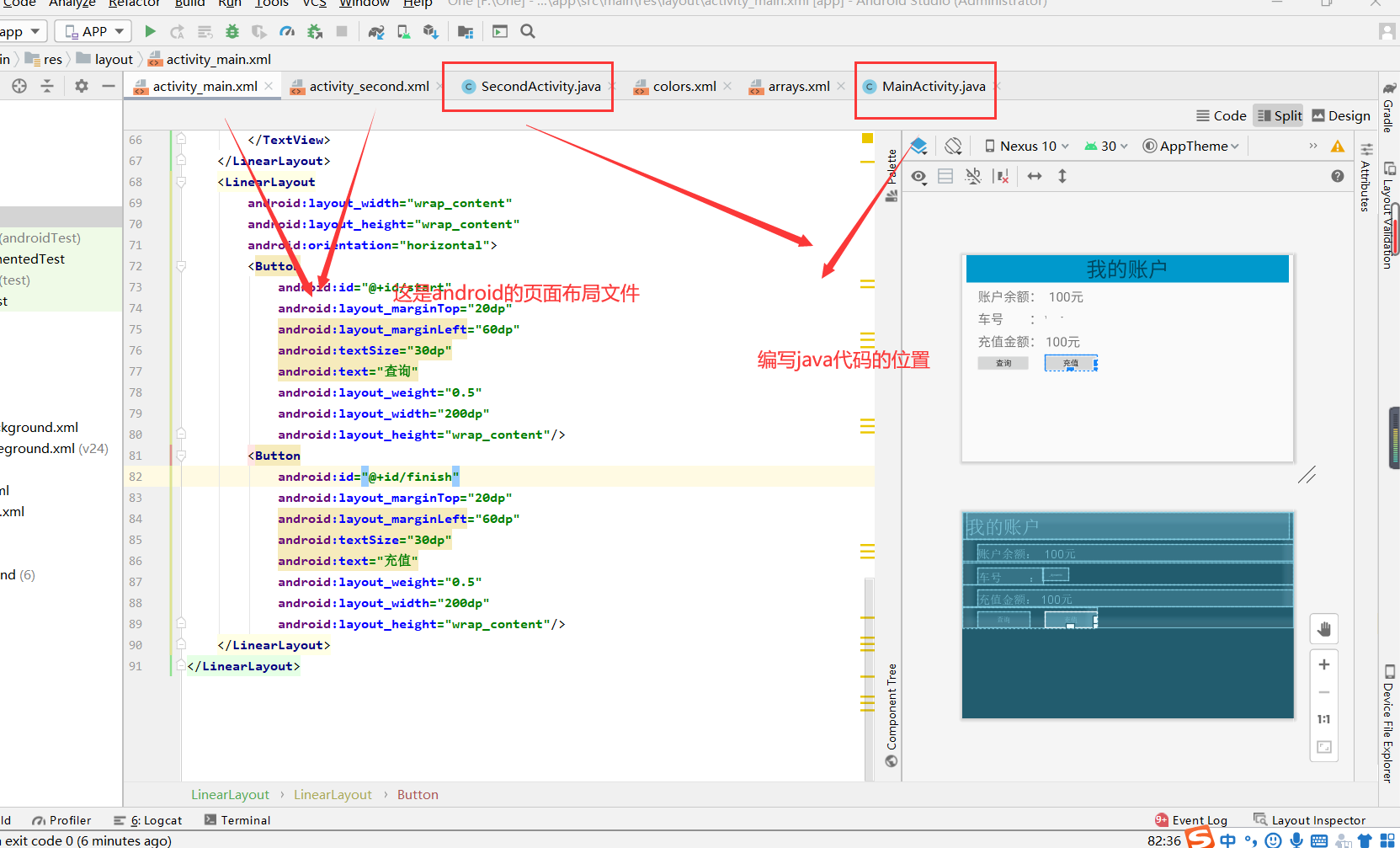Hide the project panel with minus icon
Screen dimensions: 1400x848
[109, 86]
